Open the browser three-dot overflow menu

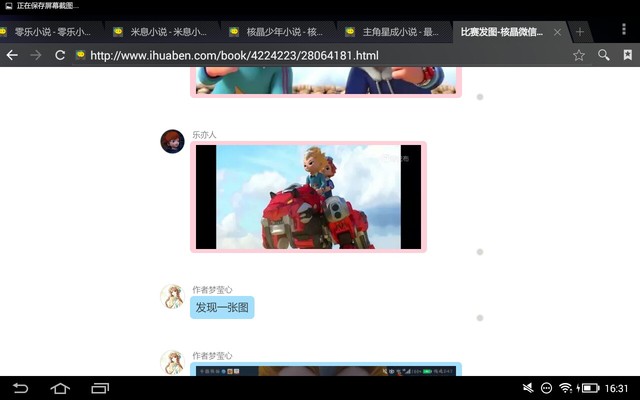coord(624,29)
